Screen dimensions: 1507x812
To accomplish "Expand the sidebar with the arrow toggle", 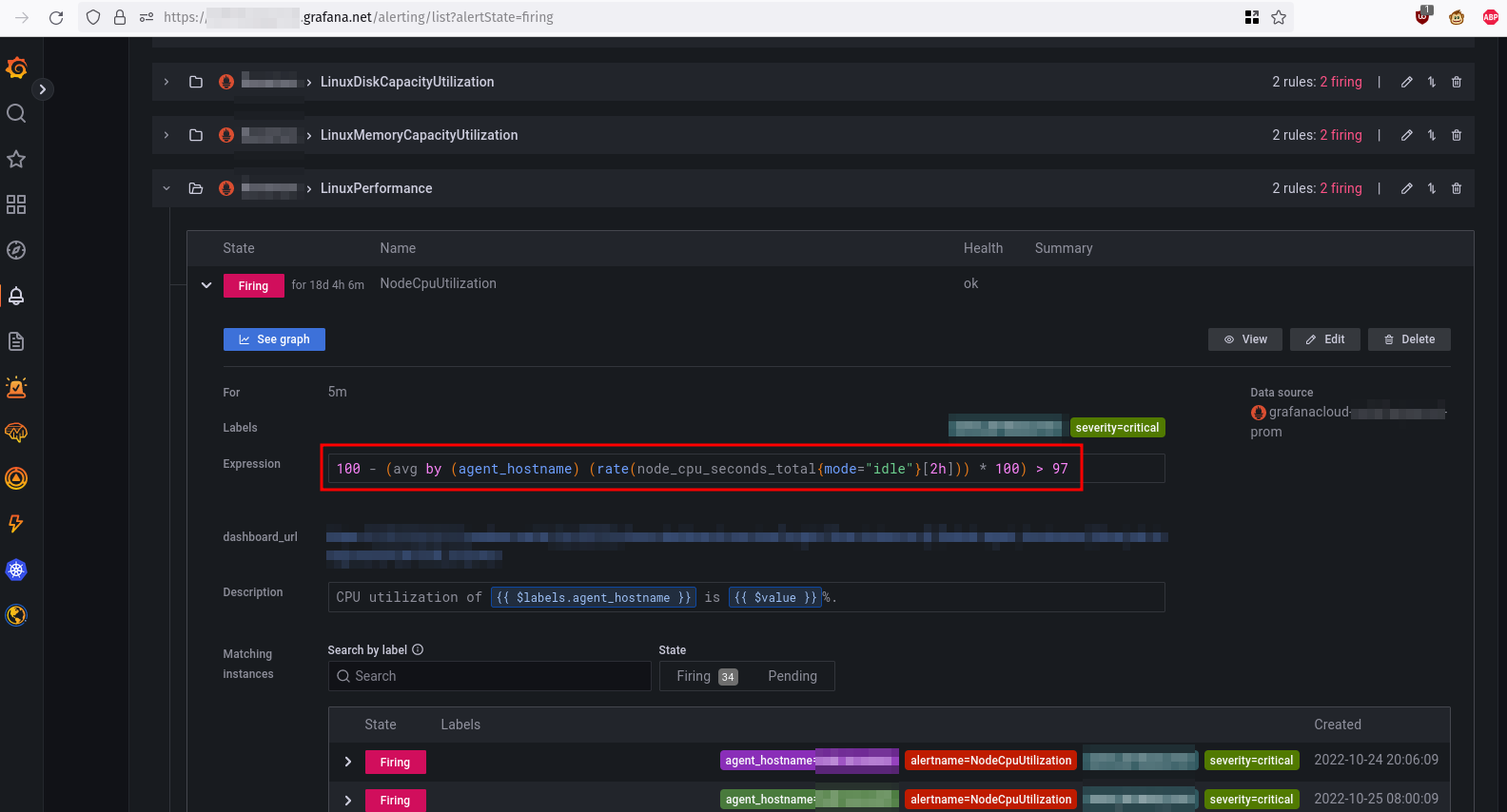I will coord(42,89).
